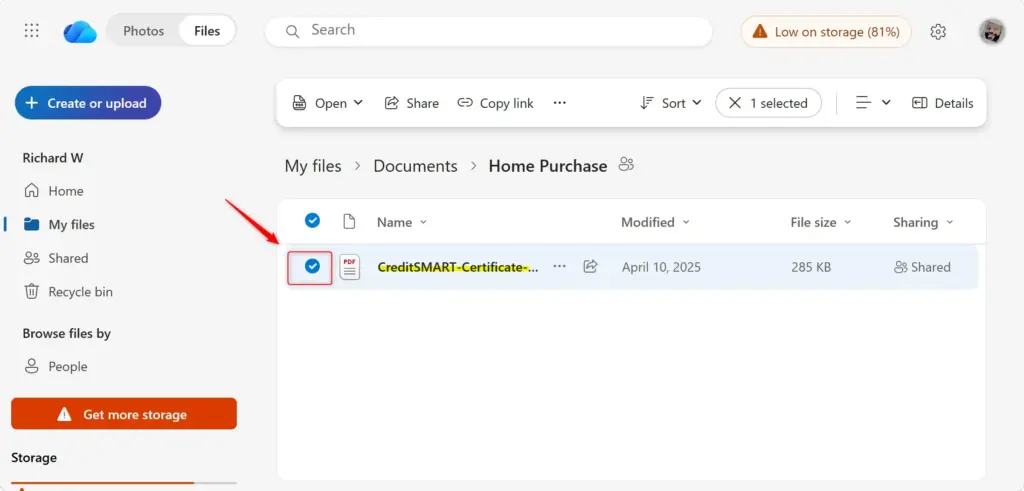
Task: Click Get more storage button
Action: click(124, 414)
